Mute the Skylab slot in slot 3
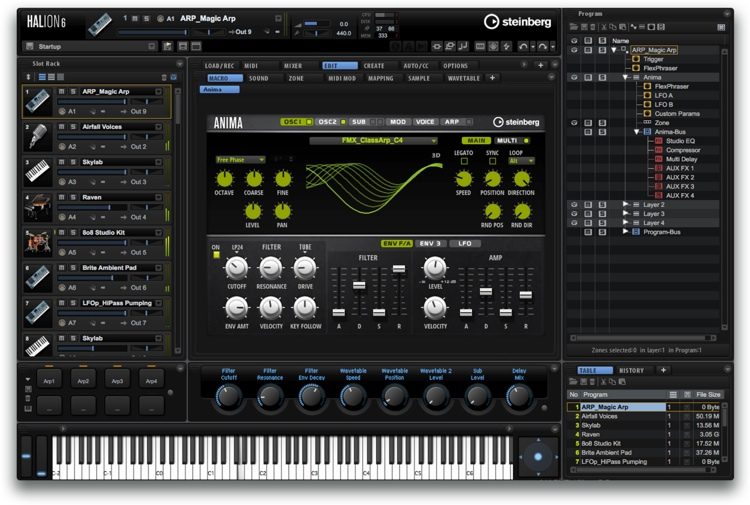Image resolution: width=750 pixels, height=505 pixels. coord(61,161)
